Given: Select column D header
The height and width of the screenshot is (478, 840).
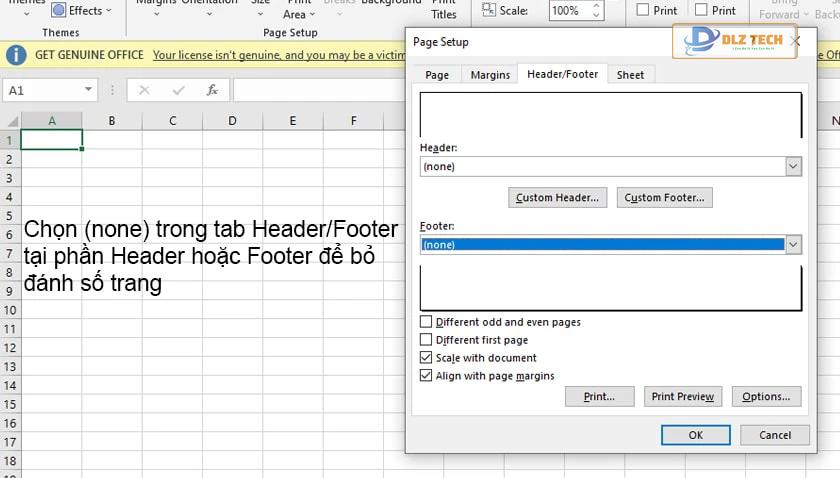Looking at the screenshot, I should [232, 121].
